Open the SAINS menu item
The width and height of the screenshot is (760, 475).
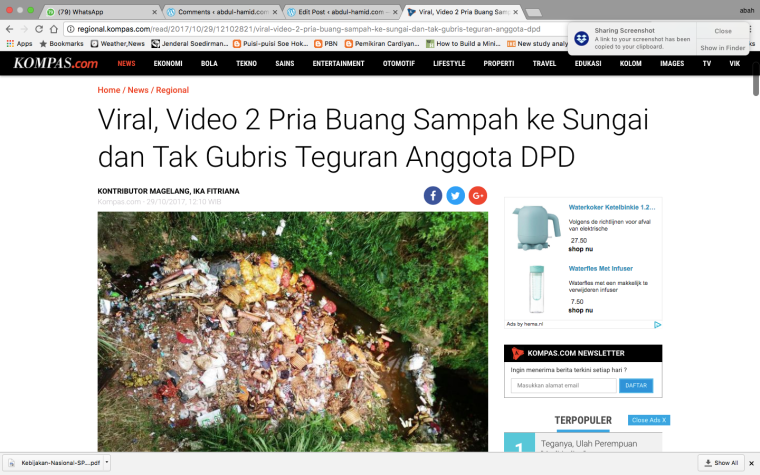tap(285, 63)
